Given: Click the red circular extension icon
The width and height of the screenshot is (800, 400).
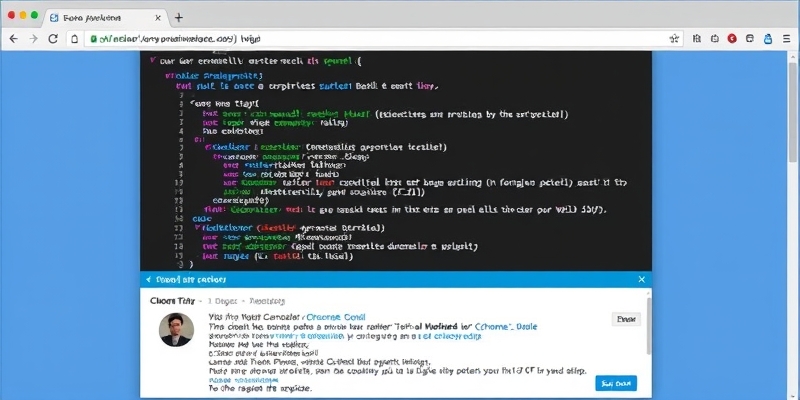Looking at the screenshot, I should [732, 38].
